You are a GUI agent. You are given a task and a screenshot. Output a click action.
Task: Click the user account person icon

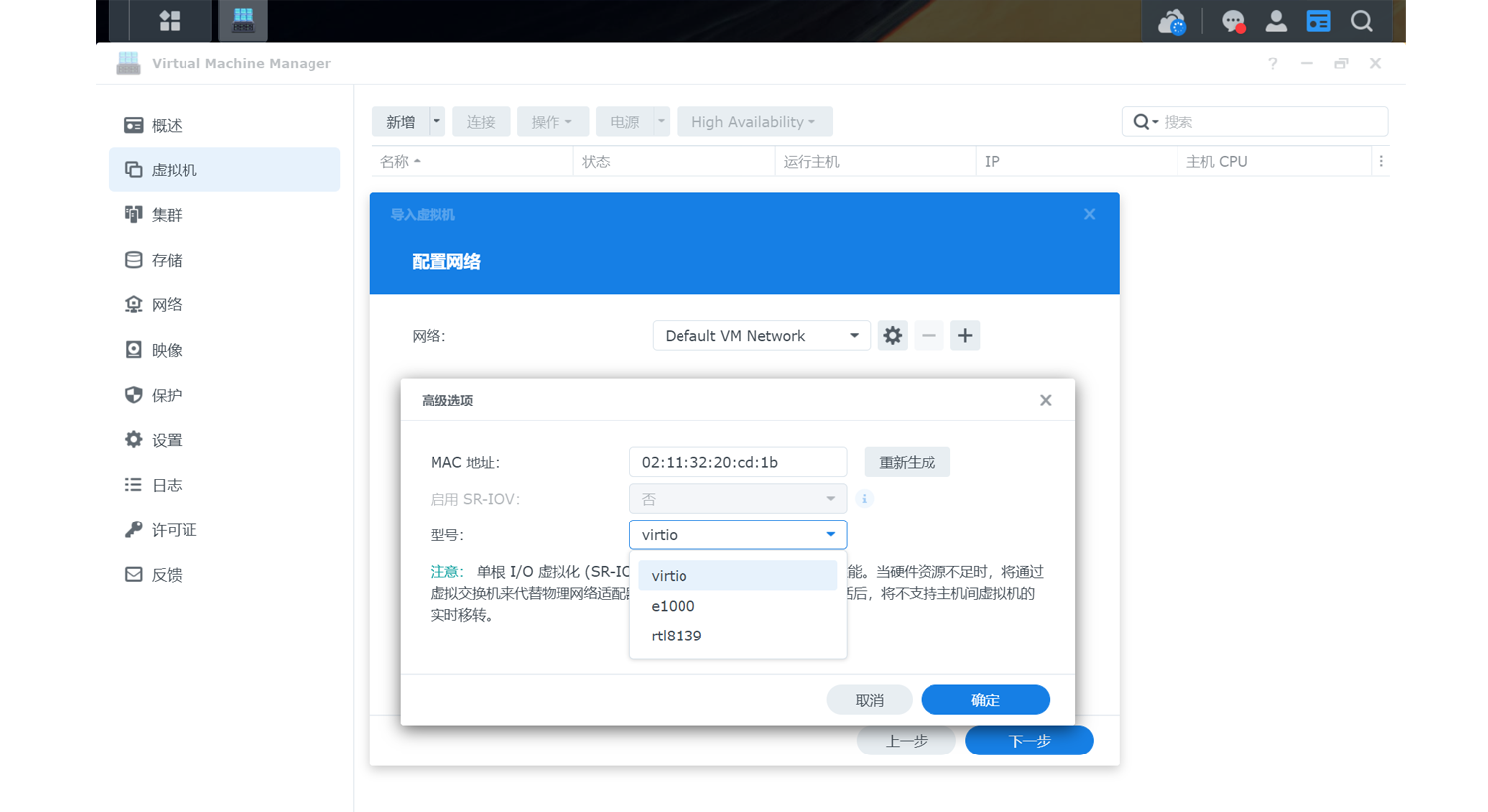click(x=1276, y=20)
